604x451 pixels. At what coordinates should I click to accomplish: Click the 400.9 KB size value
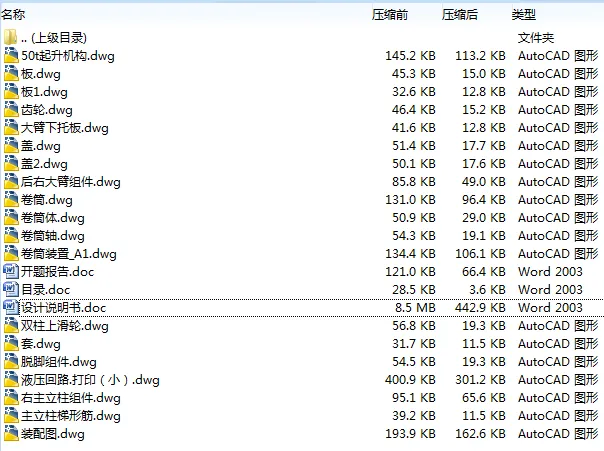(410, 380)
